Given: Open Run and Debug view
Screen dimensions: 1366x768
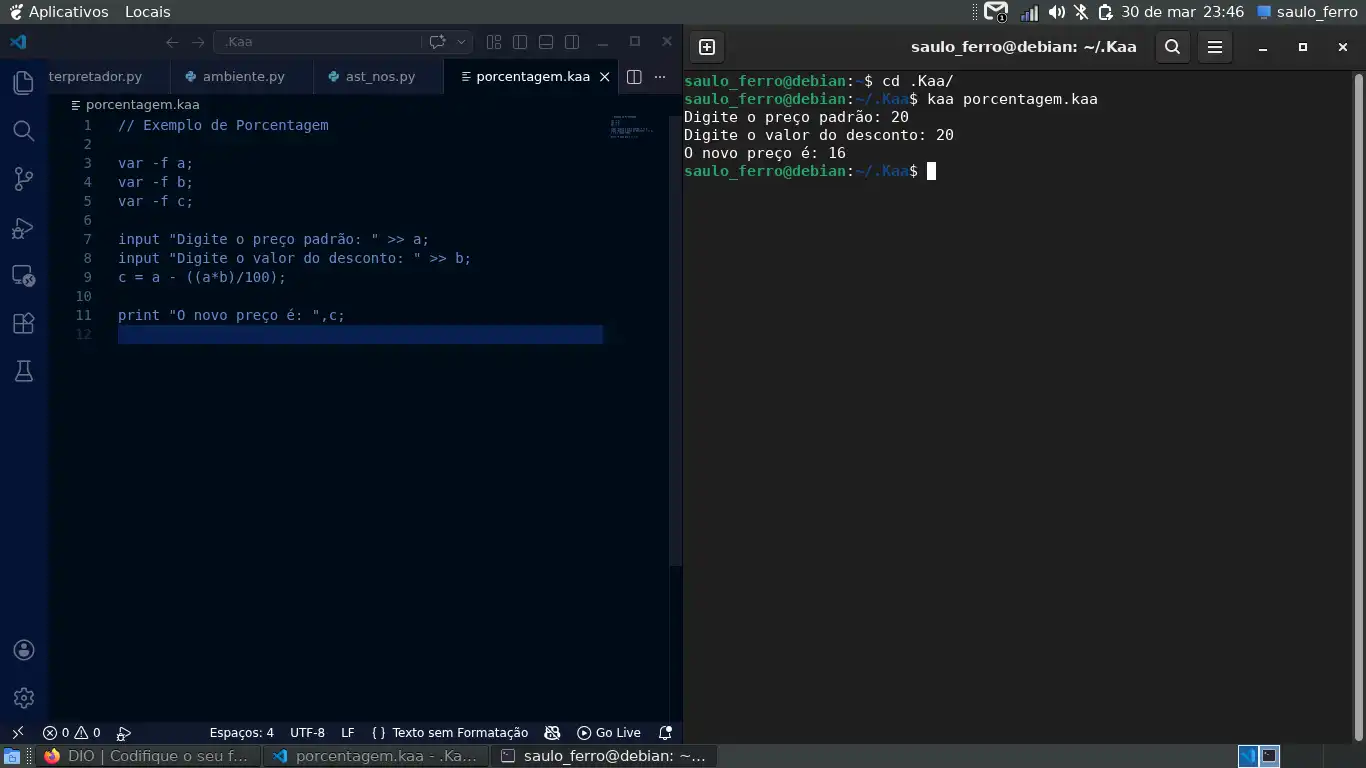Looking at the screenshot, I should tap(24, 228).
